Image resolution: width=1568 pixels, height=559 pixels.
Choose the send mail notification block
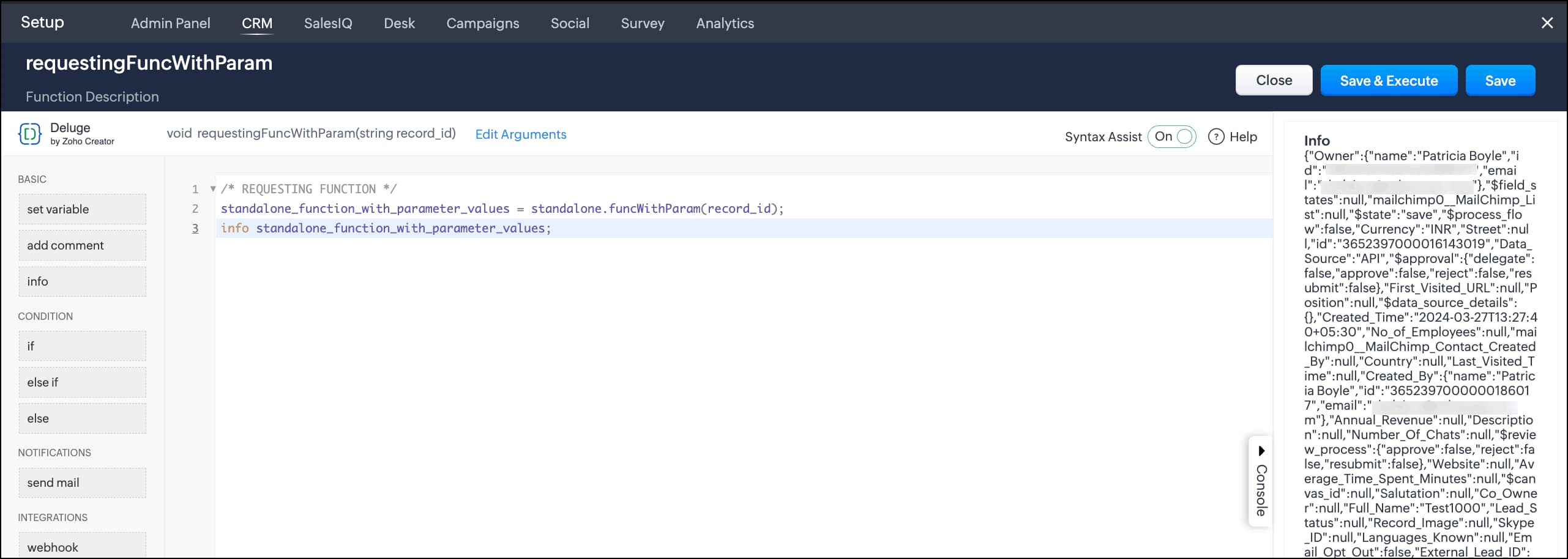pos(82,483)
